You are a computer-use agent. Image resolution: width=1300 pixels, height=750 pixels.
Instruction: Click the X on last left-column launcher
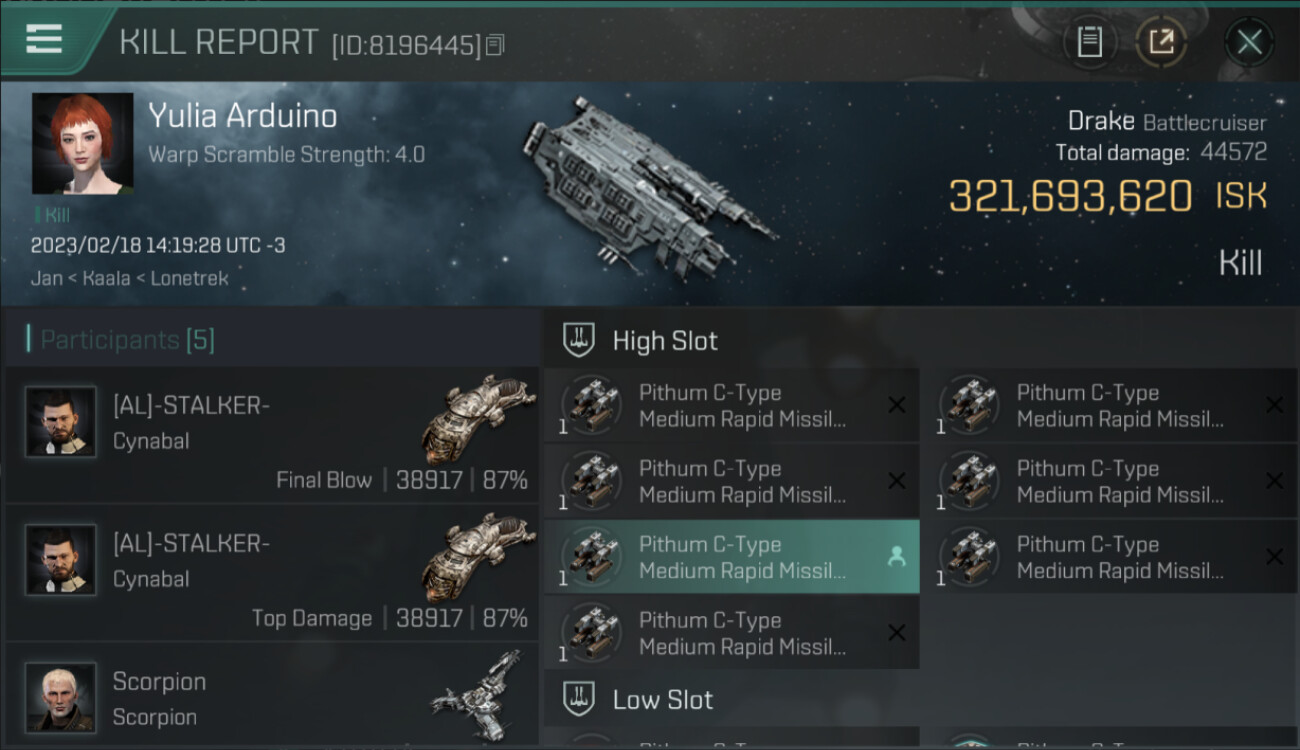click(x=897, y=632)
